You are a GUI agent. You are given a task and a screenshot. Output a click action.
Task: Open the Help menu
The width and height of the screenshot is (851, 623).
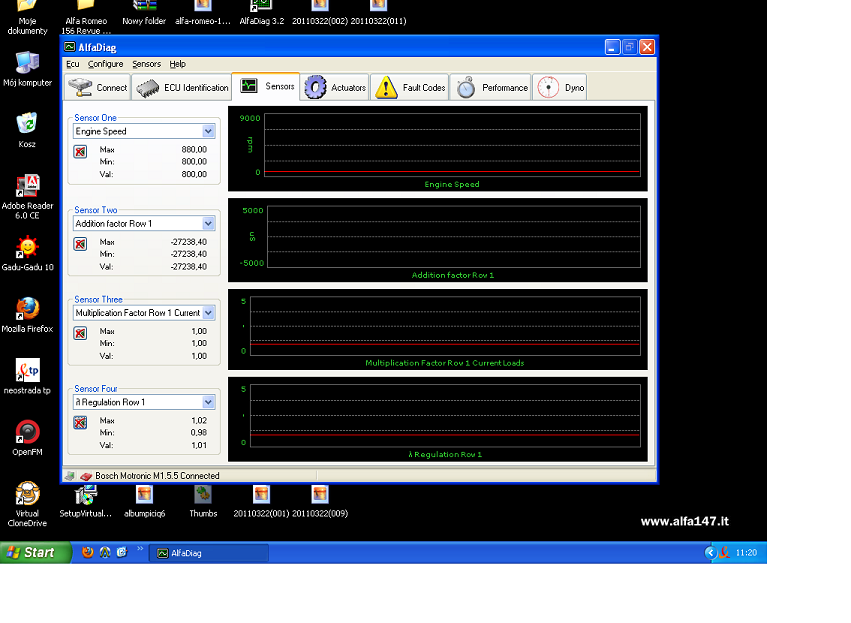click(178, 64)
